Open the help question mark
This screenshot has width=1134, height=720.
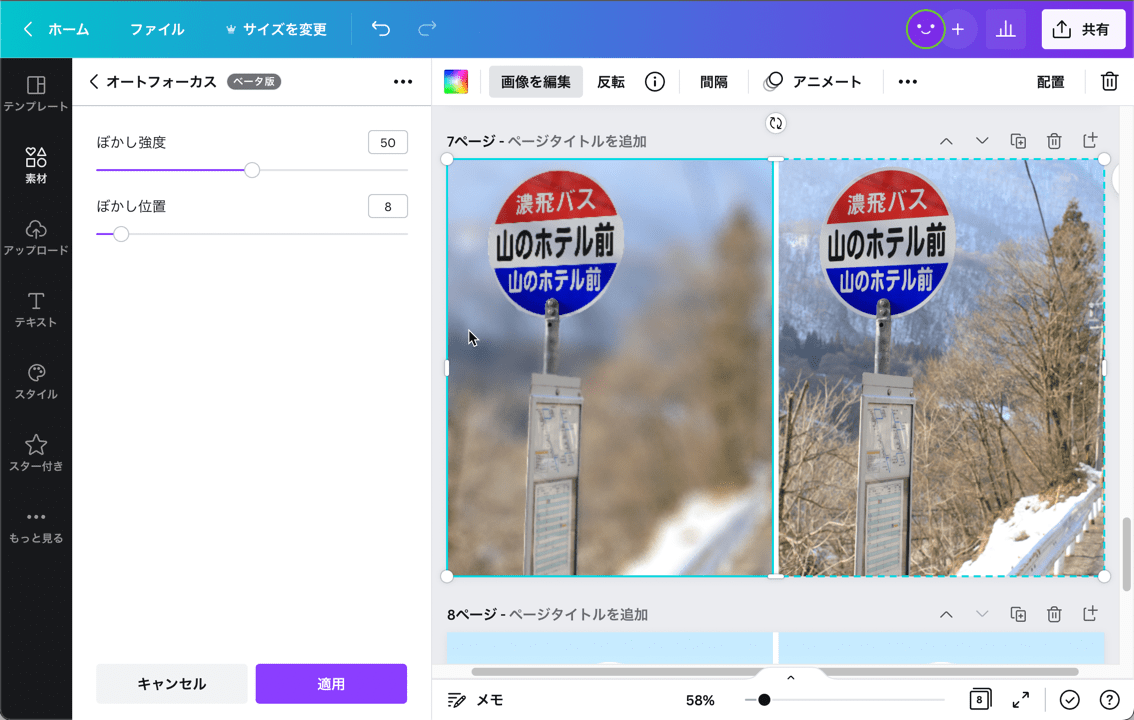(x=1109, y=700)
